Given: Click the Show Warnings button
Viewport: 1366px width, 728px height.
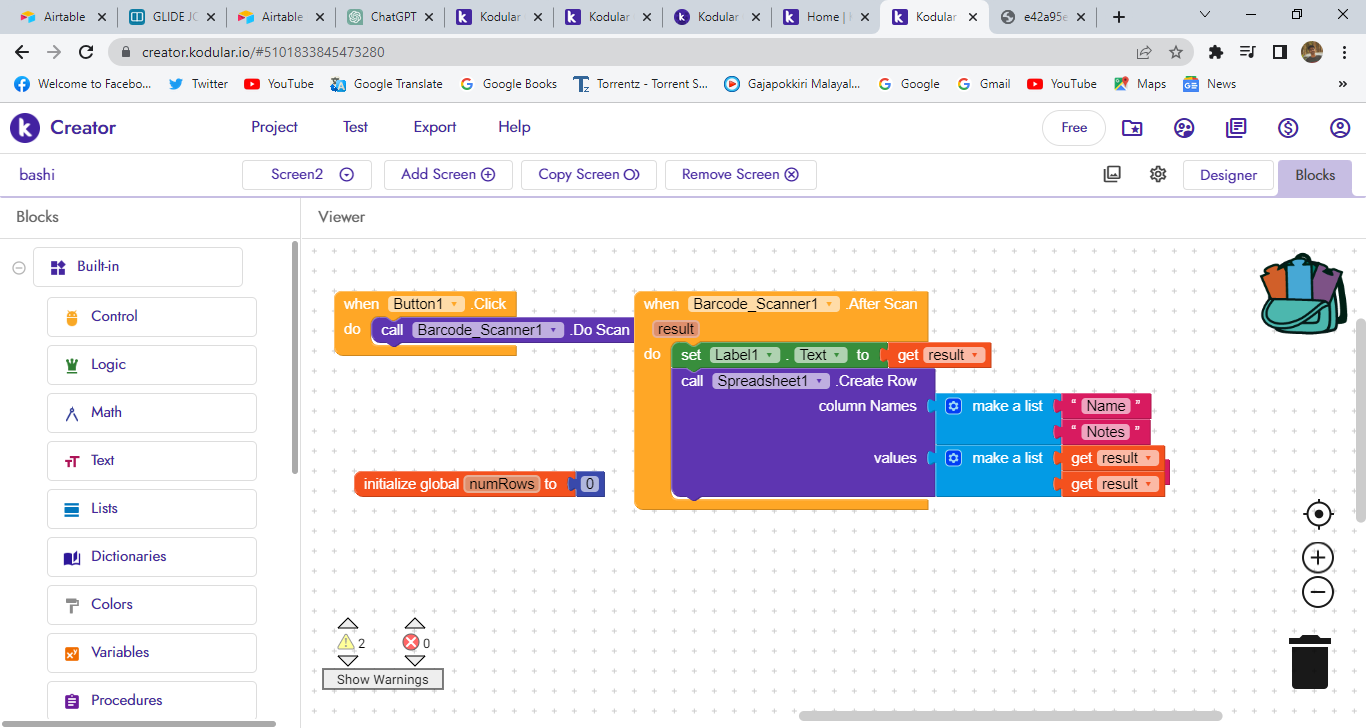Looking at the screenshot, I should [382, 679].
